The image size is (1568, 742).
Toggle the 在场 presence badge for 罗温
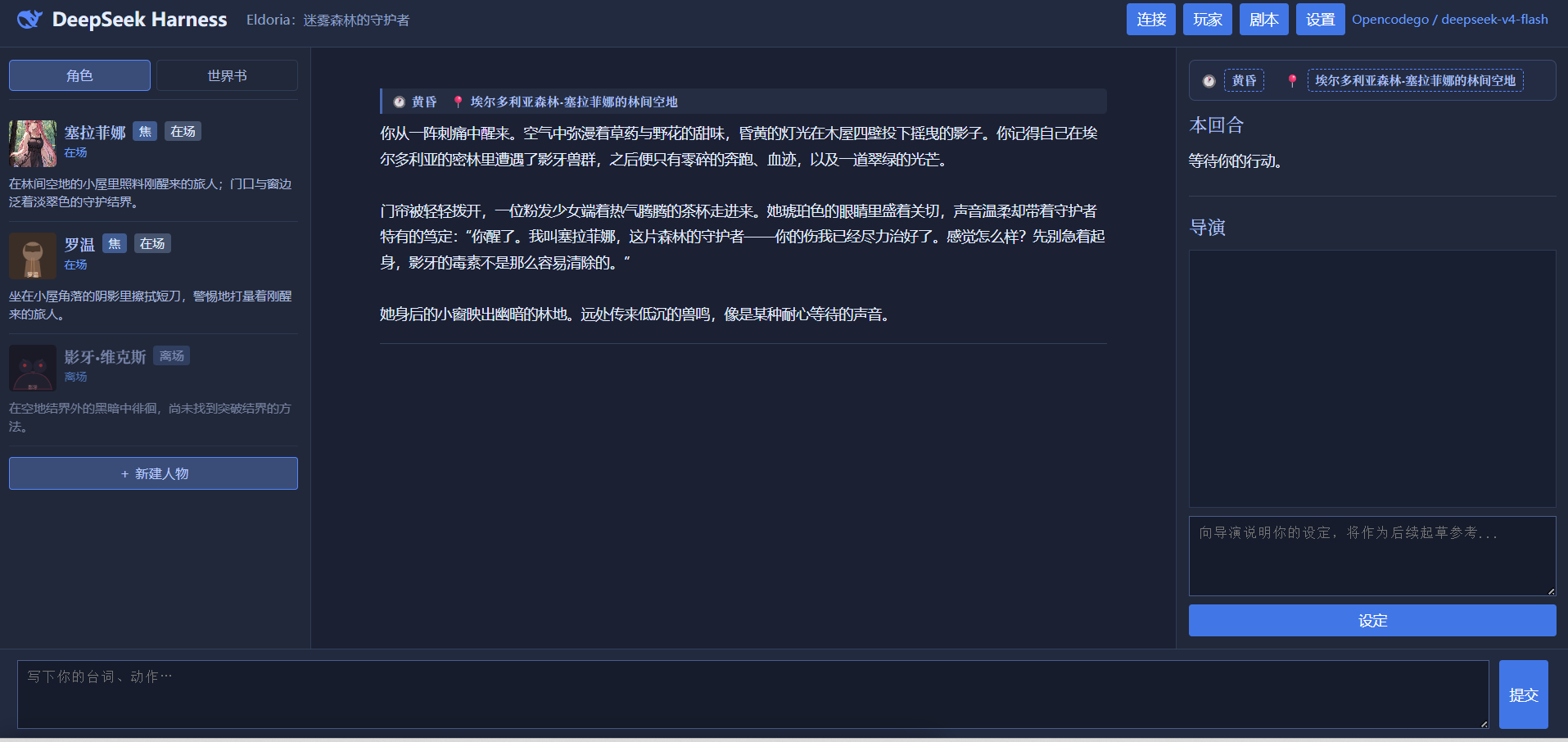(x=152, y=244)
